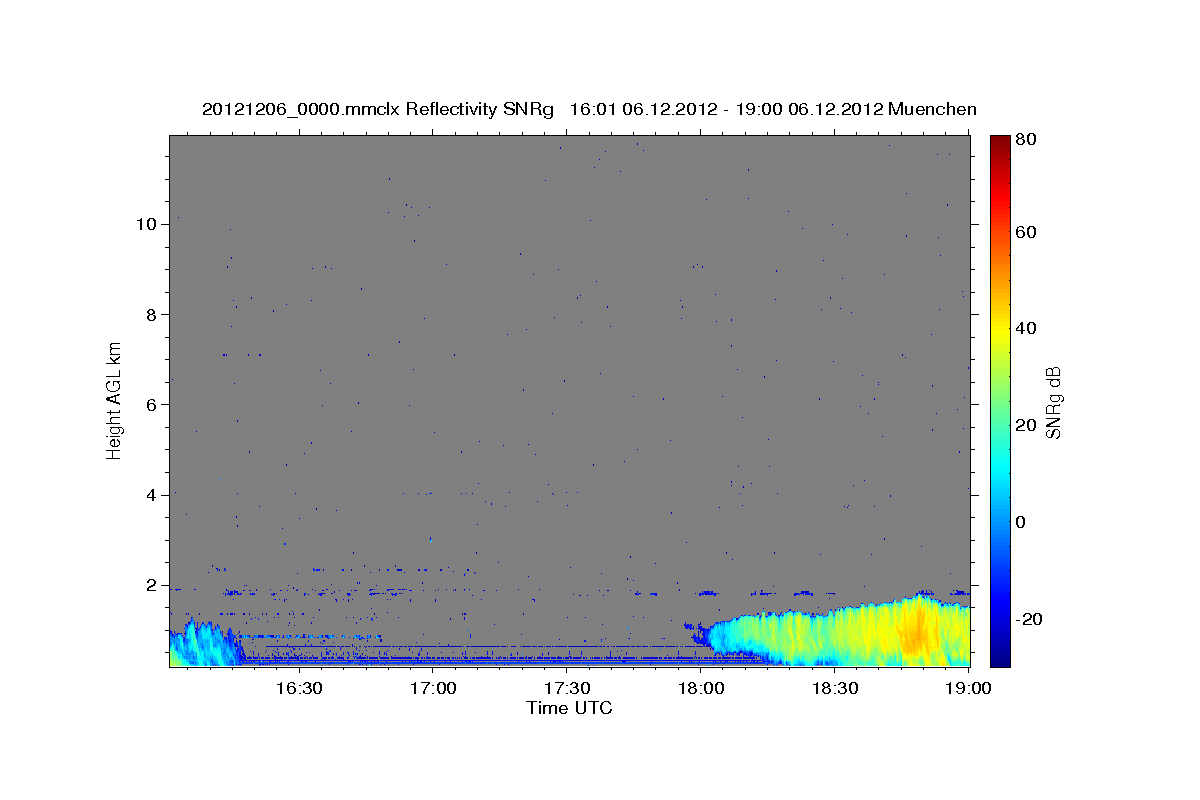This screenshot has width=1200, height=800.
Task: Click the height tick label 8
Action: tap(151, 314)
